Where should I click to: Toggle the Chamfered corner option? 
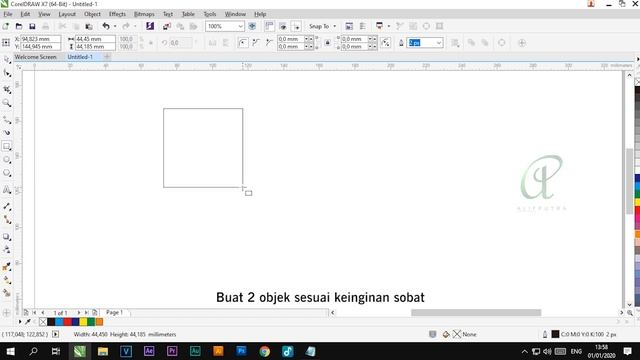269,42
